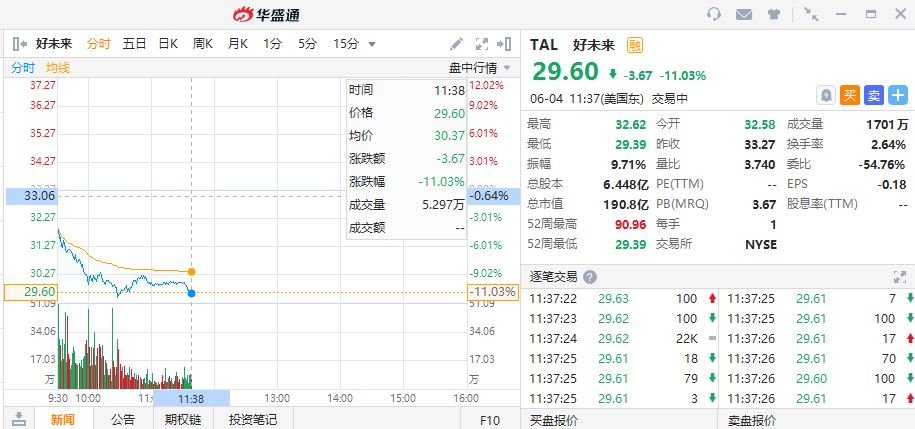Click the blue current price marker dot

tap(191, 293)
